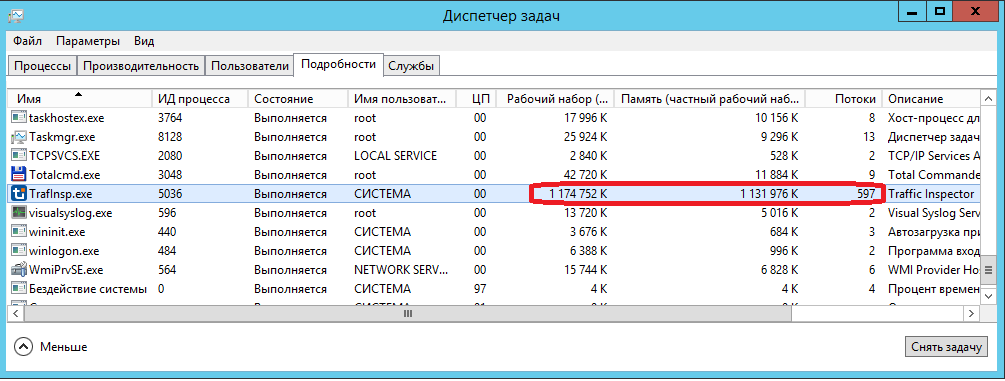Click the Снять задачу button
The height and width of the screenshot is (381, 1005).
point(946,347)
